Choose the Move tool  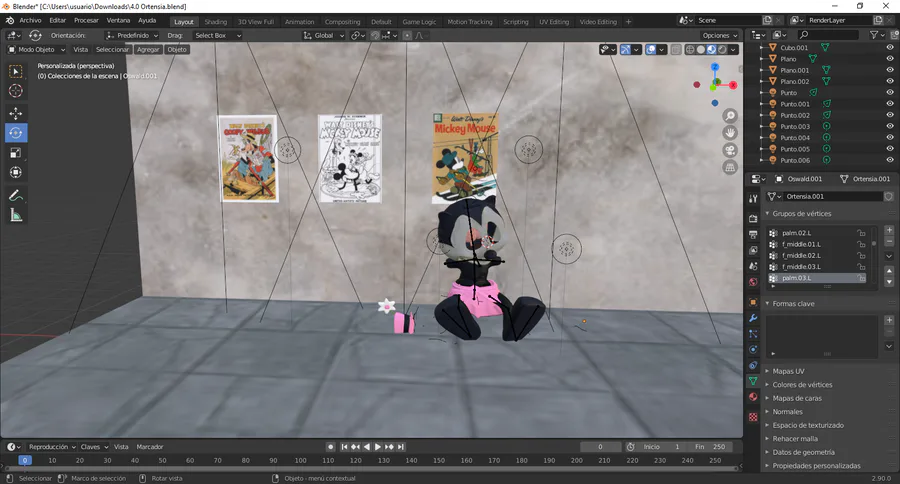click(16, 113)
